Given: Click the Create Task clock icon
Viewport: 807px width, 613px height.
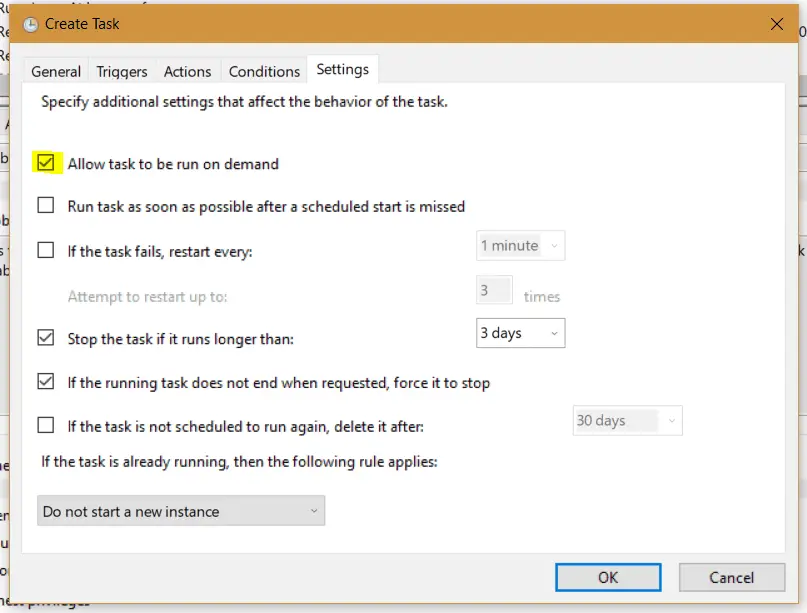Looking at the screenshot, I should click(x=30, y=24).
